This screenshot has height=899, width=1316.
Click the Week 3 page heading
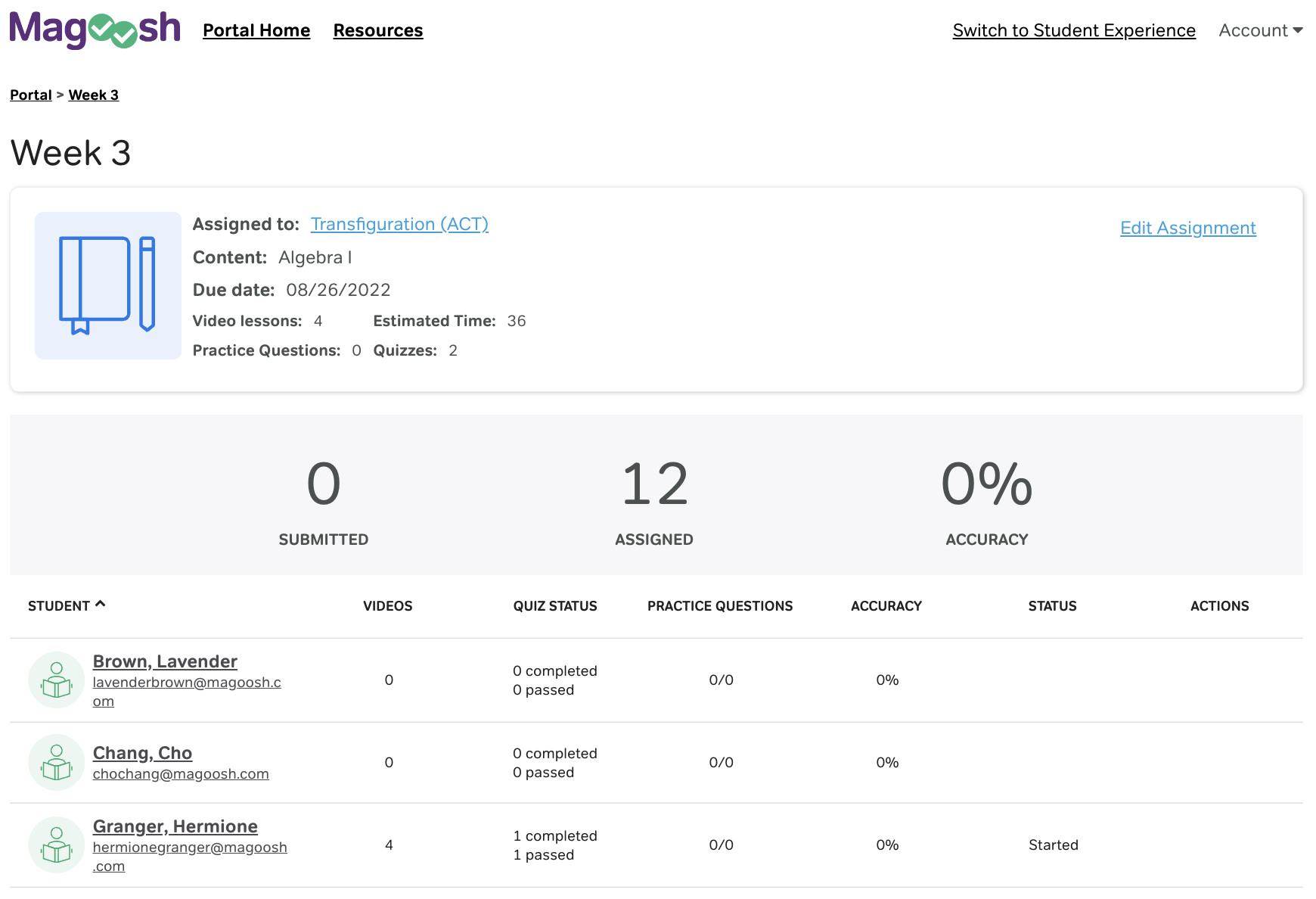click(71, 153)
